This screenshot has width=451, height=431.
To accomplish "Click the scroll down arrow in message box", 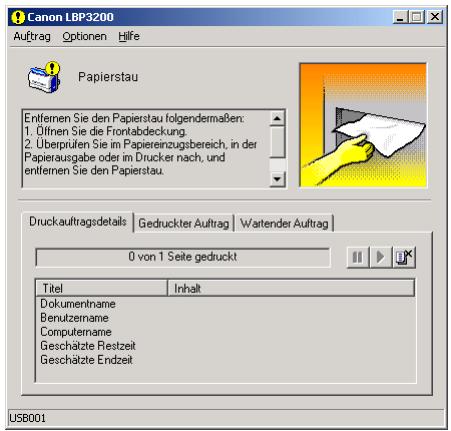I will 277,179.
